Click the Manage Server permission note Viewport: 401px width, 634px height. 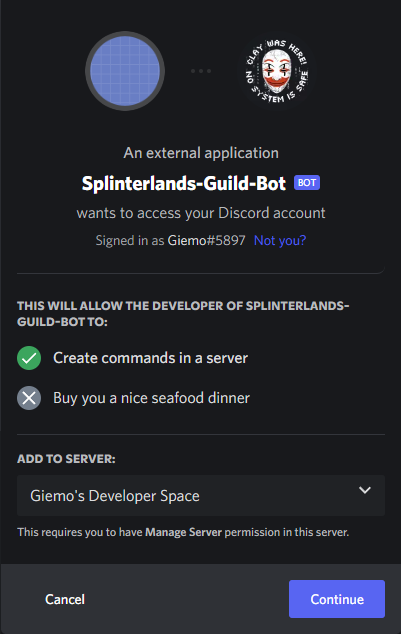183,532
